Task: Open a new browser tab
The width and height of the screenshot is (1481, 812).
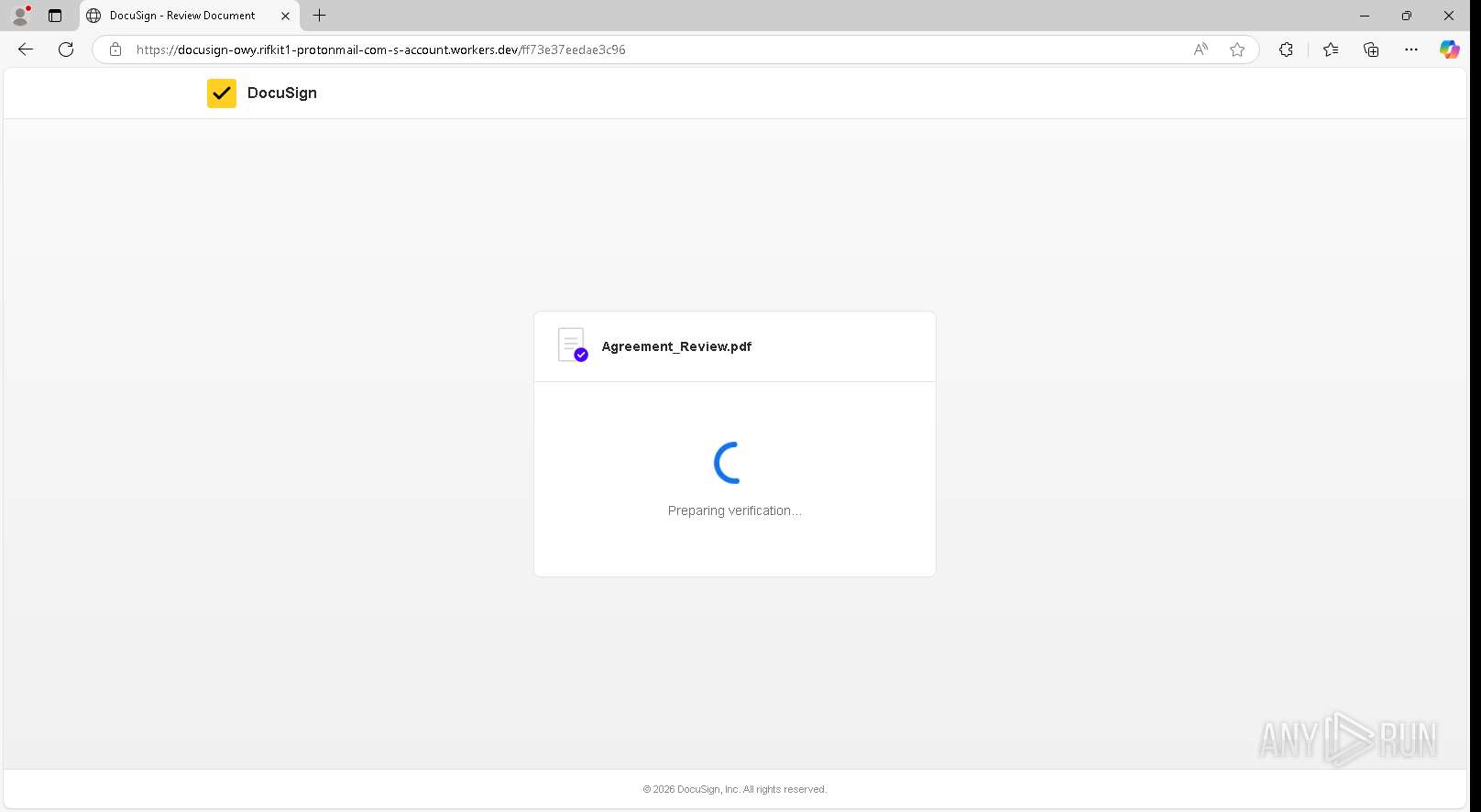Action: pos(319,16)
